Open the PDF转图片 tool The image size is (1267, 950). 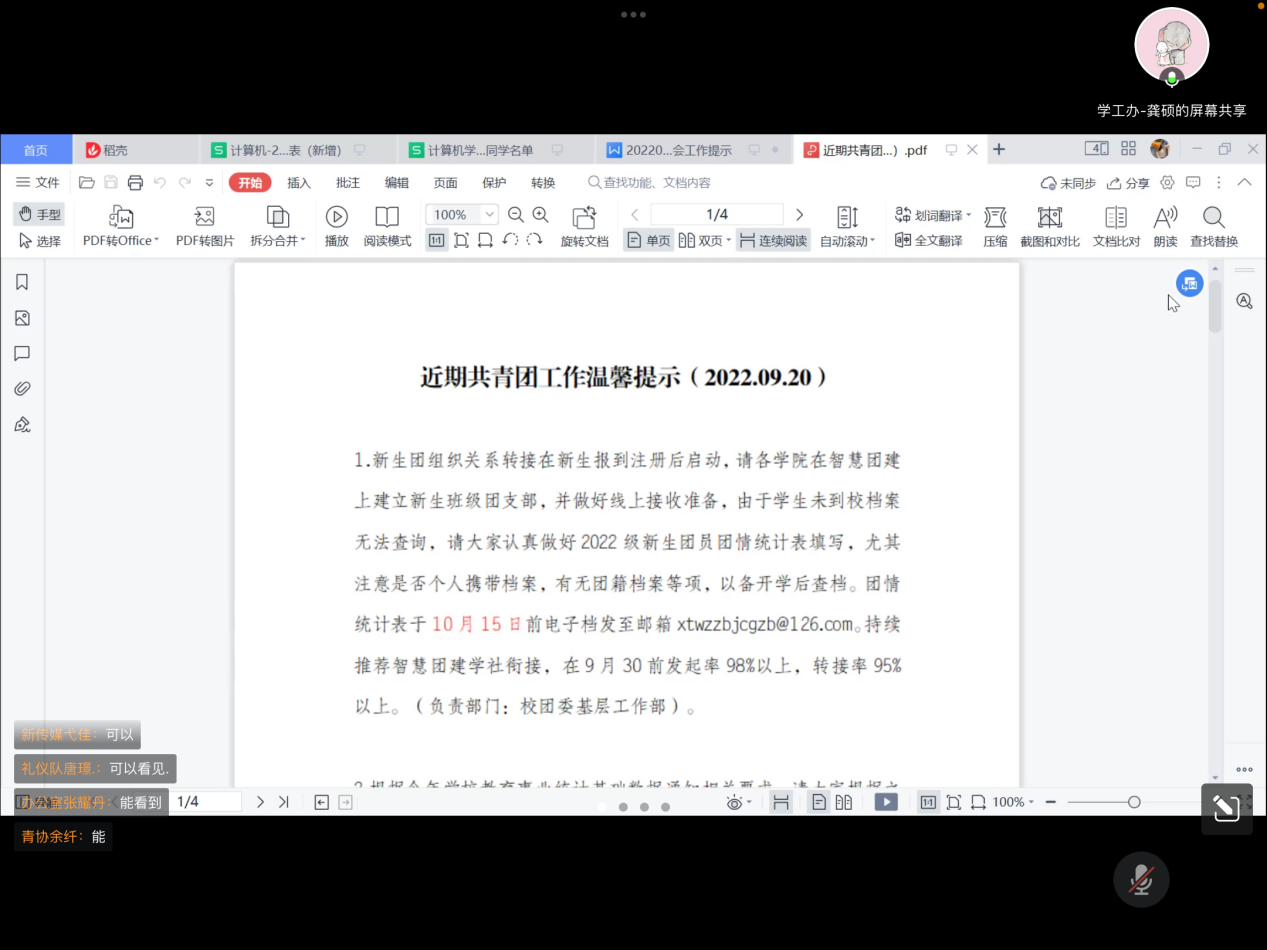point(205,217)
